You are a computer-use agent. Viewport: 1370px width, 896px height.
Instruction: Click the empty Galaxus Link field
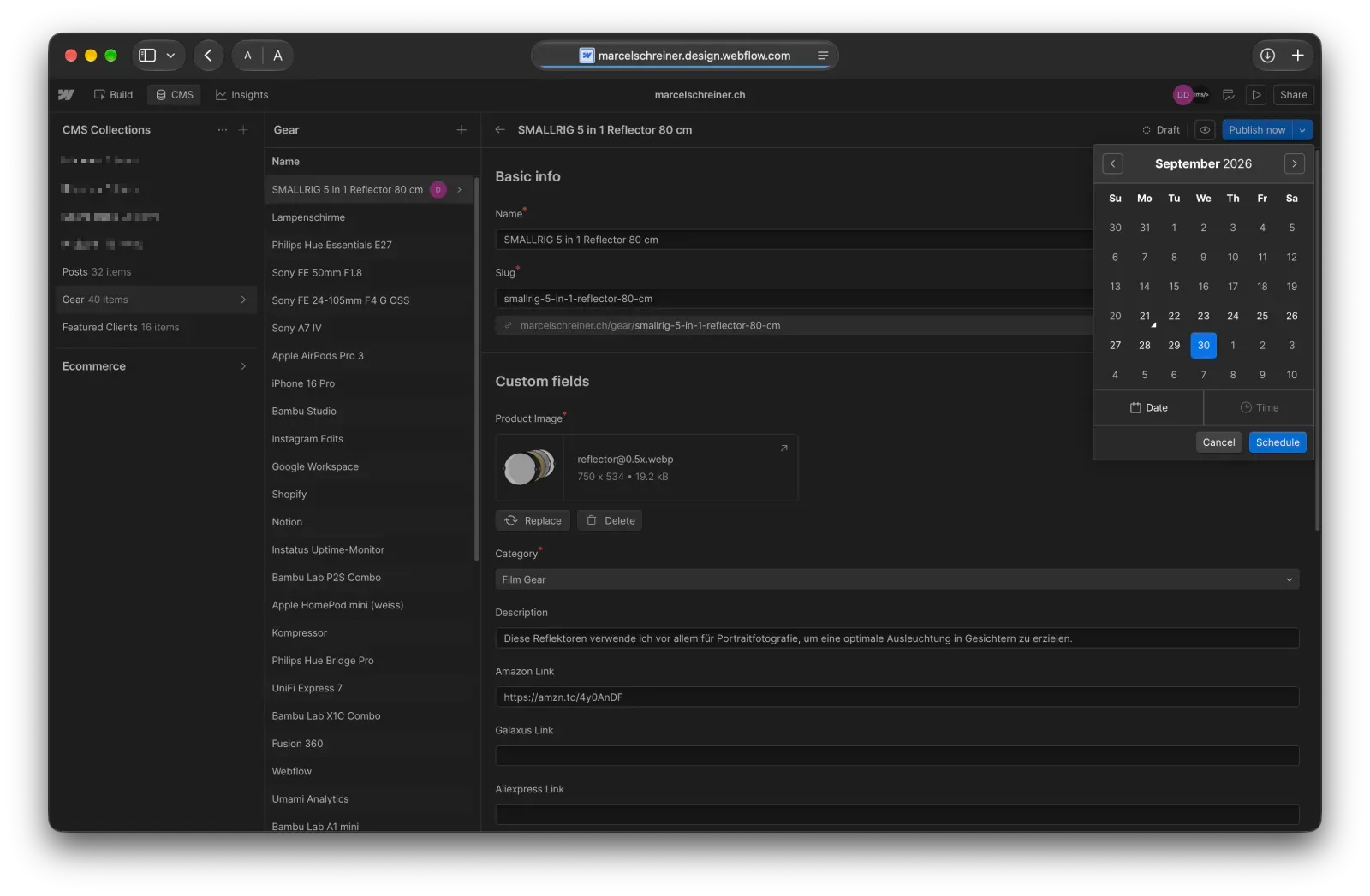(896, 756)
